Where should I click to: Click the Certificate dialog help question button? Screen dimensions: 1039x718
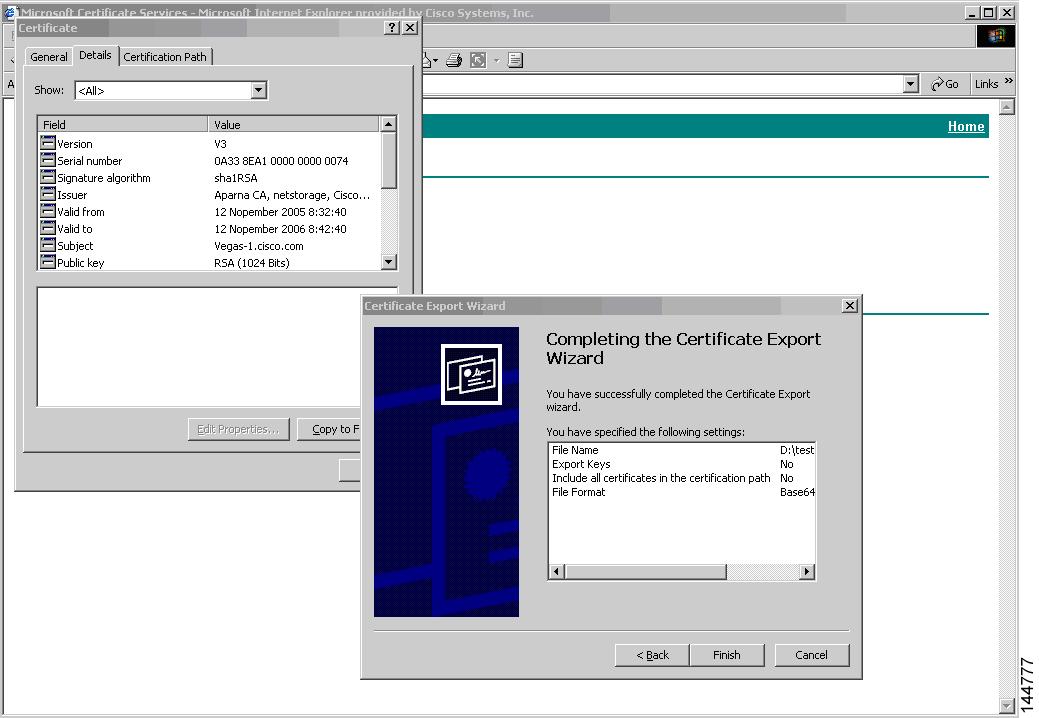coord(392,27)
